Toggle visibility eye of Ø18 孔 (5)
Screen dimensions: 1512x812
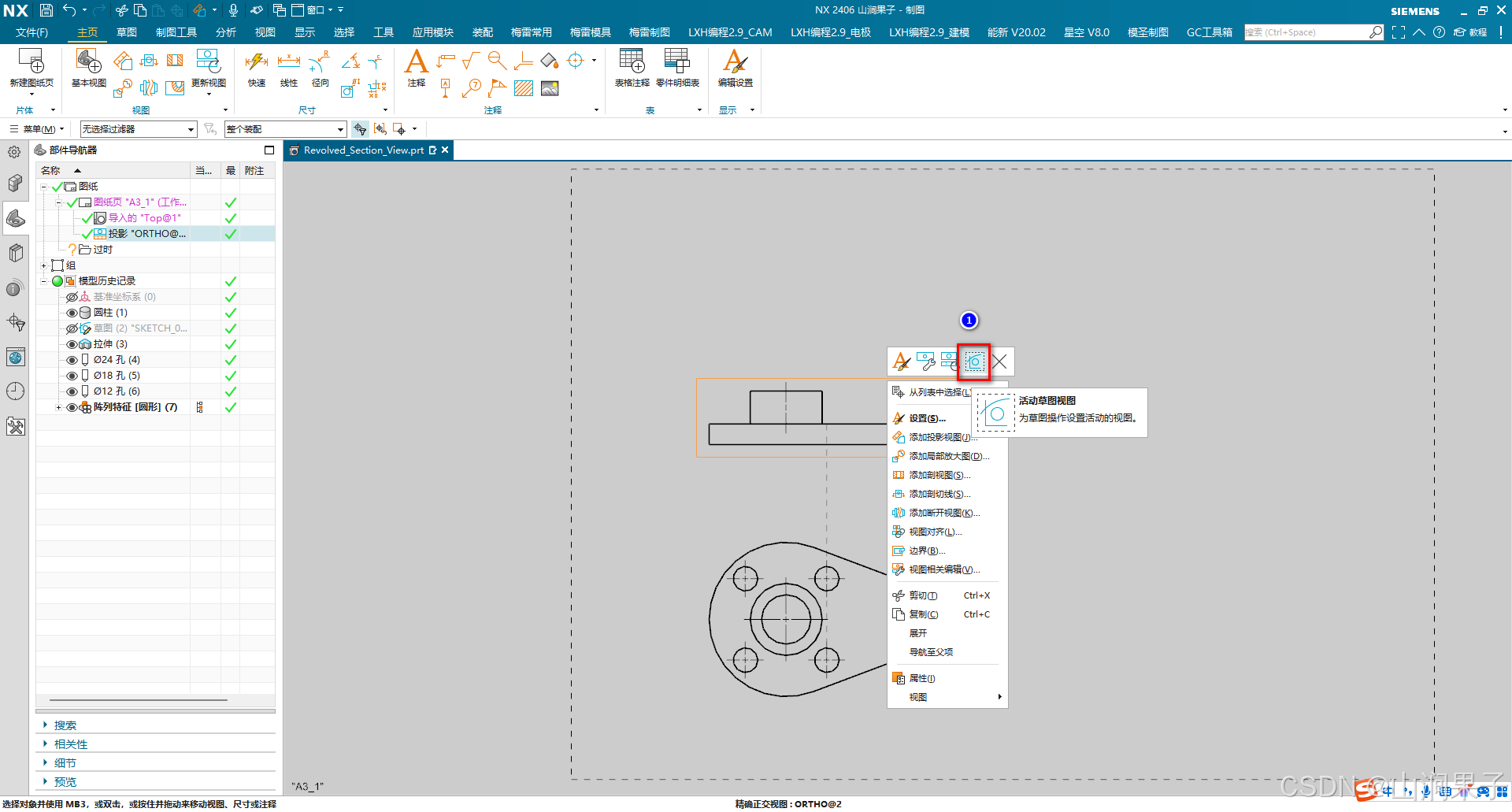coord(72,376)
